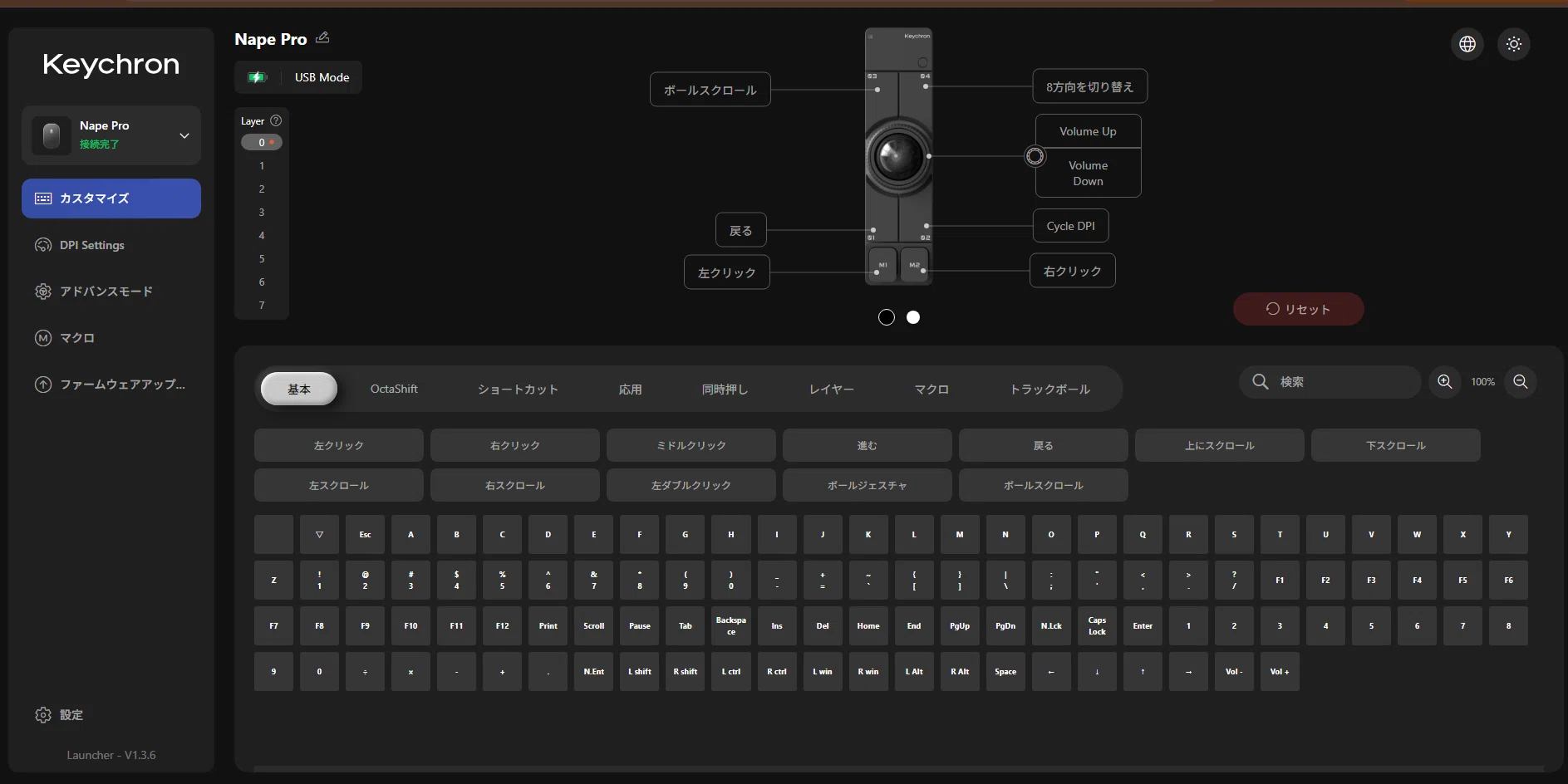Open アドバンスモード in sidebar

pos(111,292)
